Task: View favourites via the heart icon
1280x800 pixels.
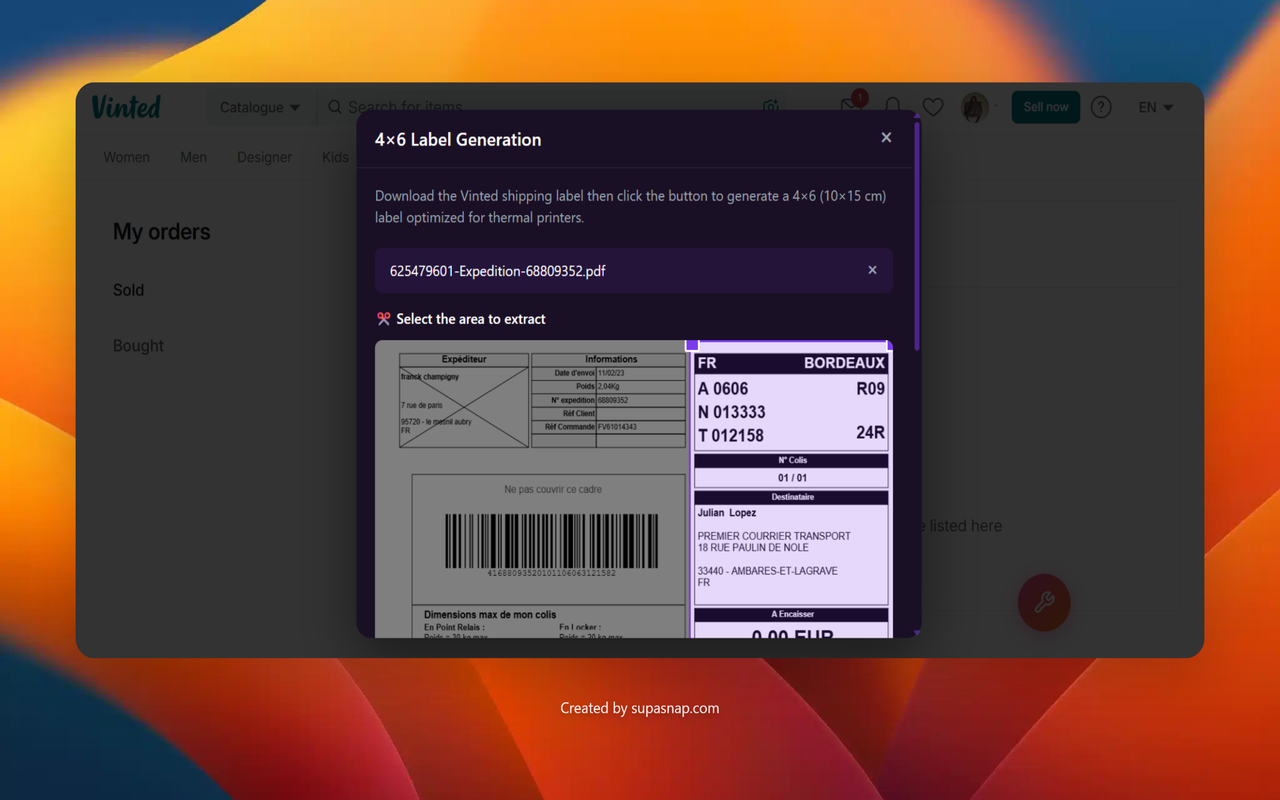Action: coord(933,107)
